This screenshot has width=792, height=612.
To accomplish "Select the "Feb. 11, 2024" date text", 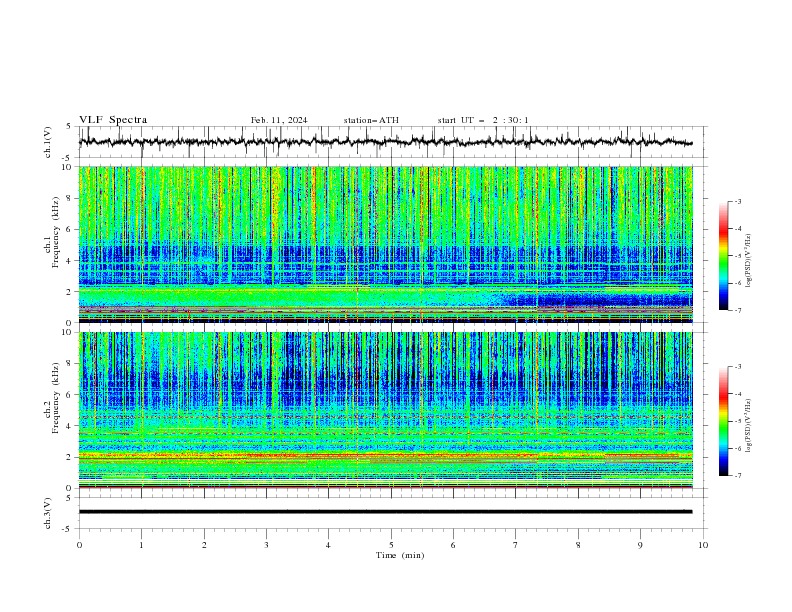I will pos(279,120).
